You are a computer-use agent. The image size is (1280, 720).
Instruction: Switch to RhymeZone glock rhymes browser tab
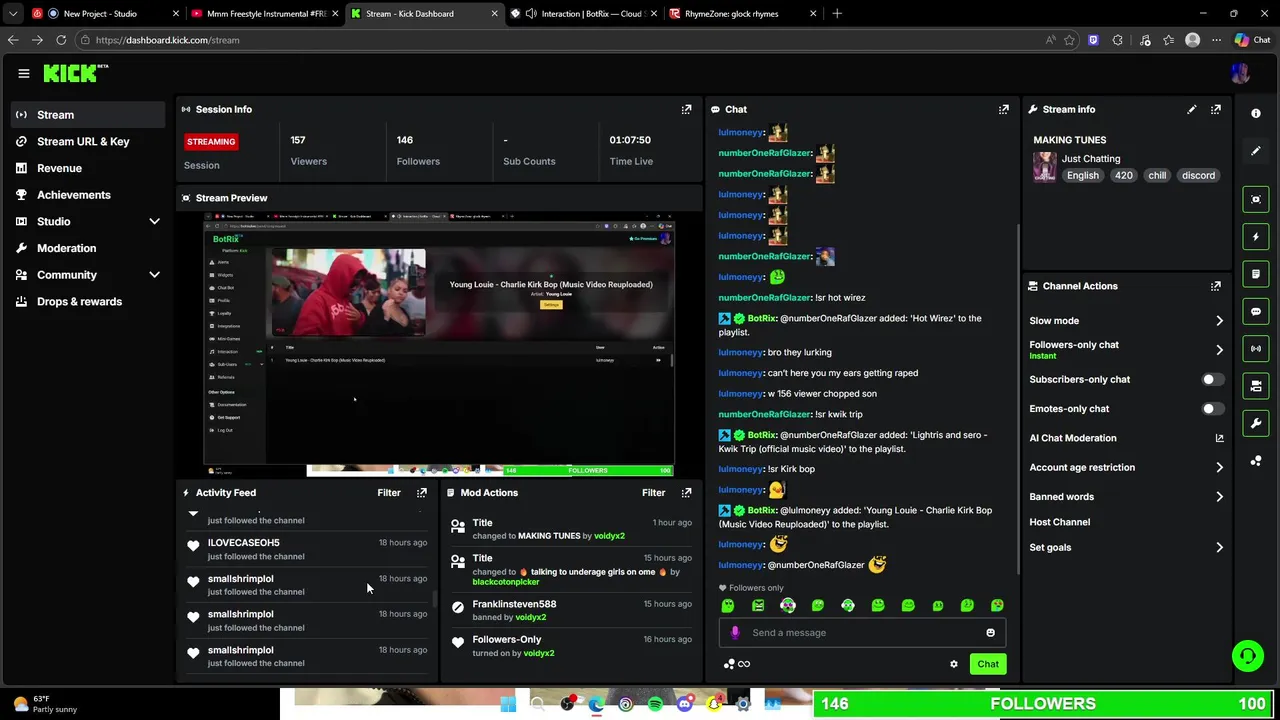coord(743,13)
